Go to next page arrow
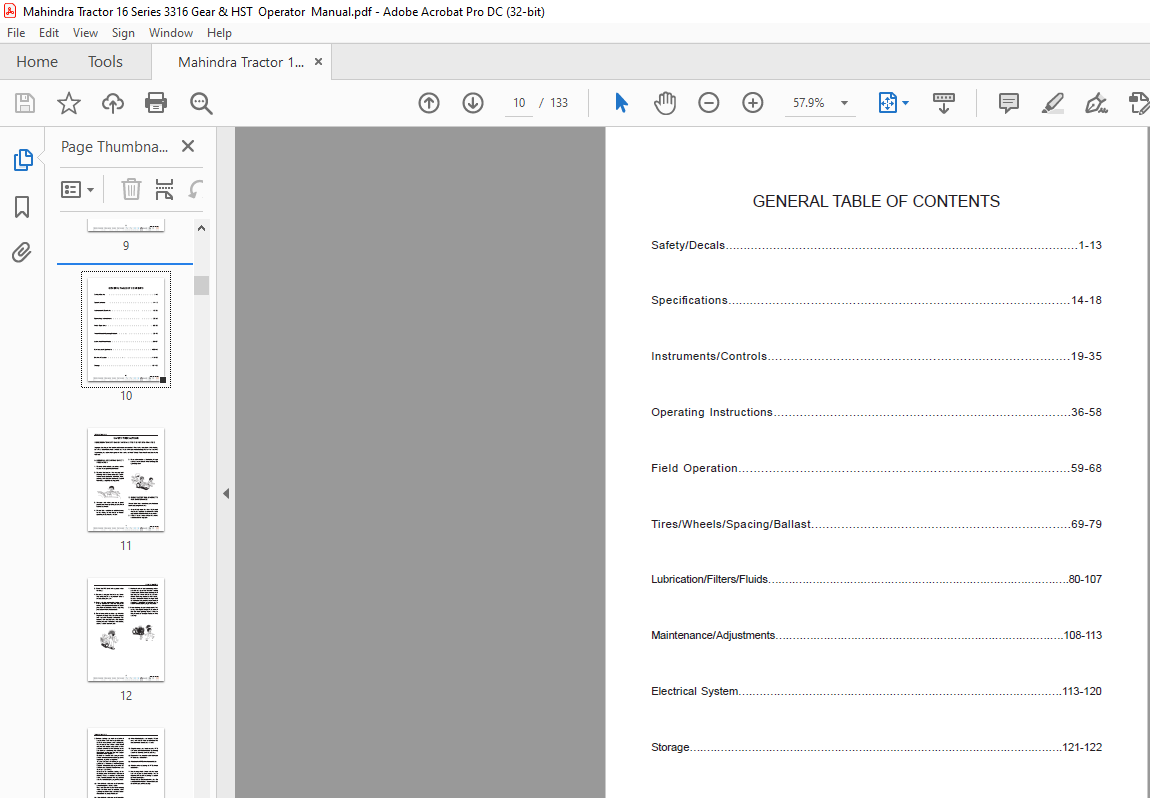1150x798 pixels. coord(473,103)
